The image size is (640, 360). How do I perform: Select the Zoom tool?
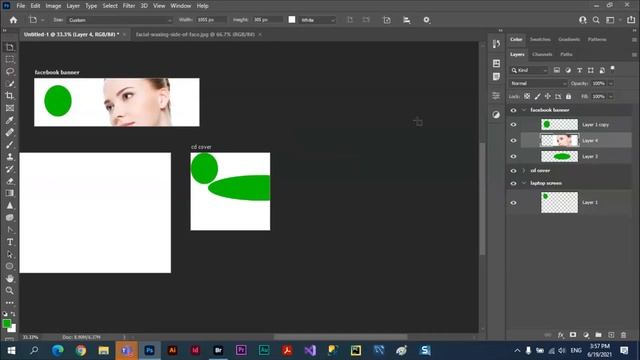coord(10,291)
